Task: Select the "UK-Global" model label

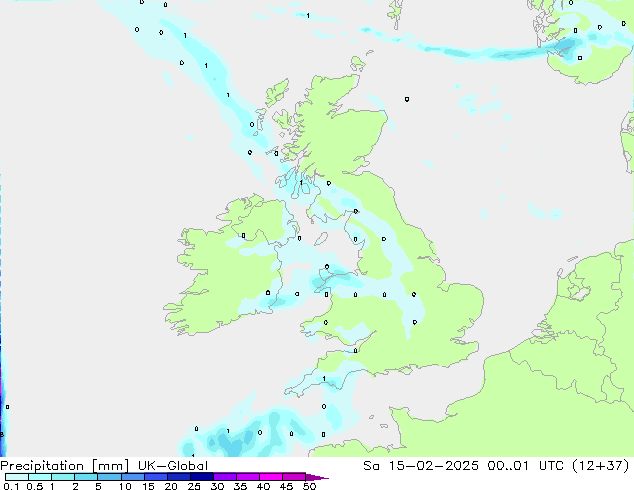Action: [173, 466]
